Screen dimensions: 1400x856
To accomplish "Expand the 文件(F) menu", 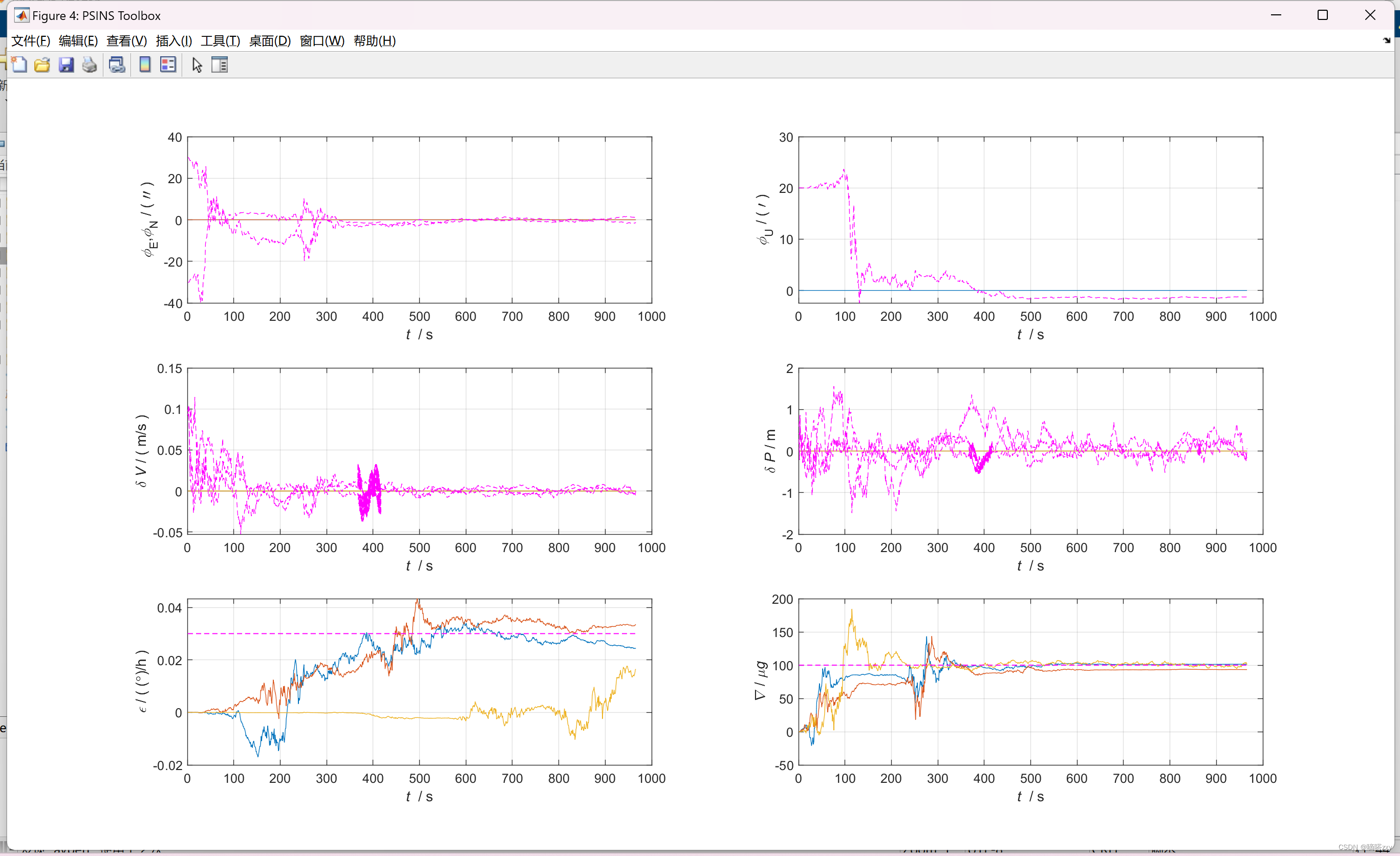I will [x=31, y=41].
